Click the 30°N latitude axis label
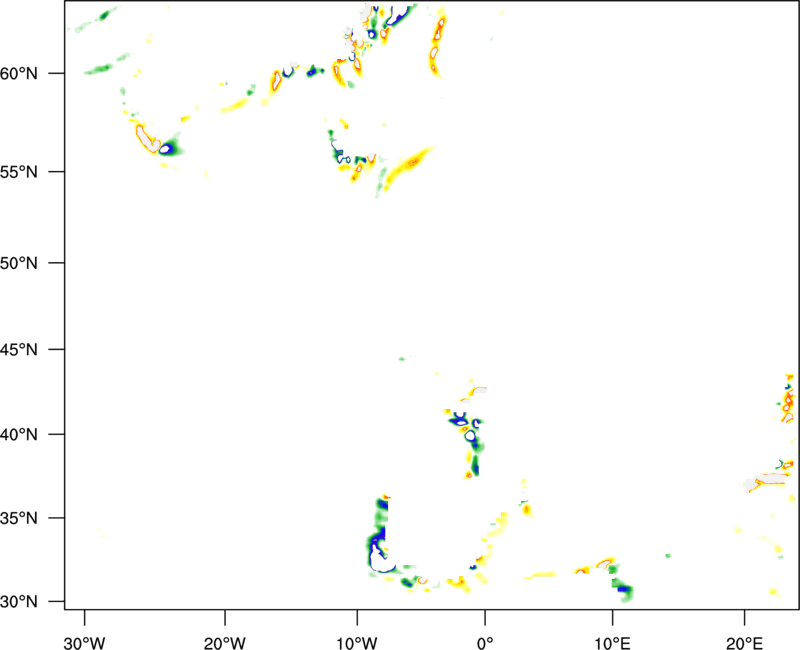The height and width of the screenshot is (650, 800). tap(19, 602)
